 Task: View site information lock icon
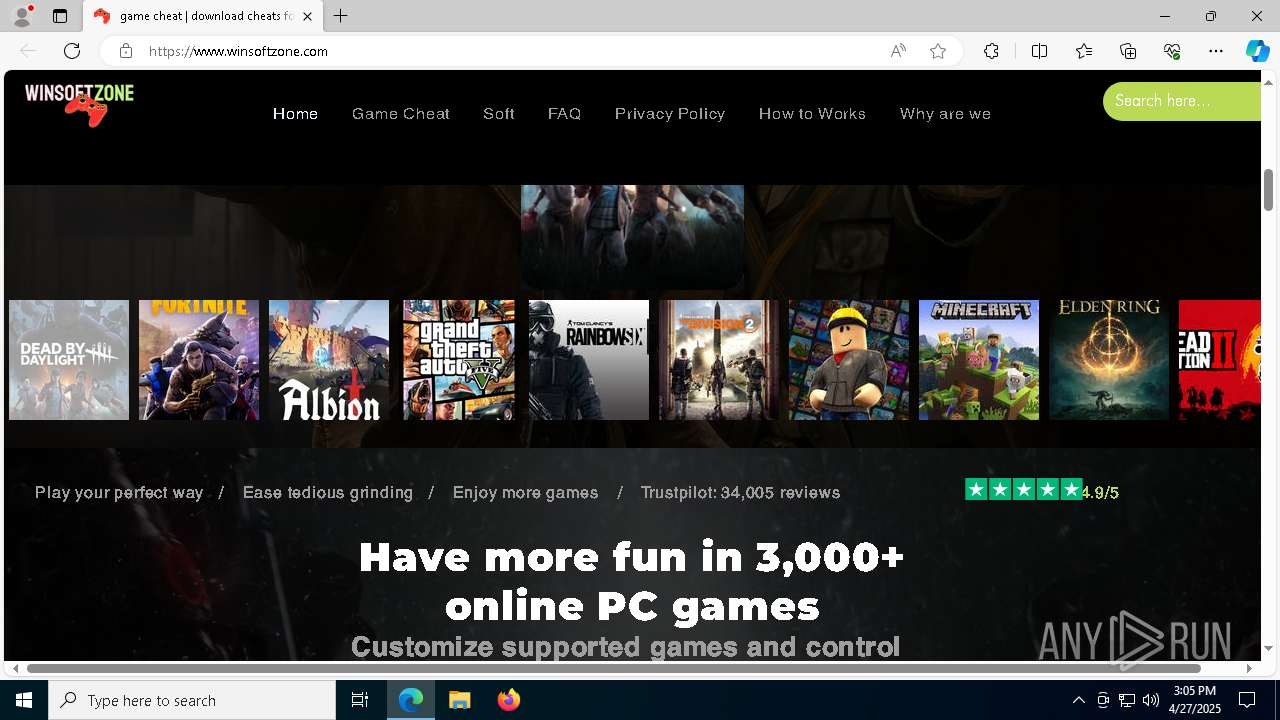coord(125,51)
